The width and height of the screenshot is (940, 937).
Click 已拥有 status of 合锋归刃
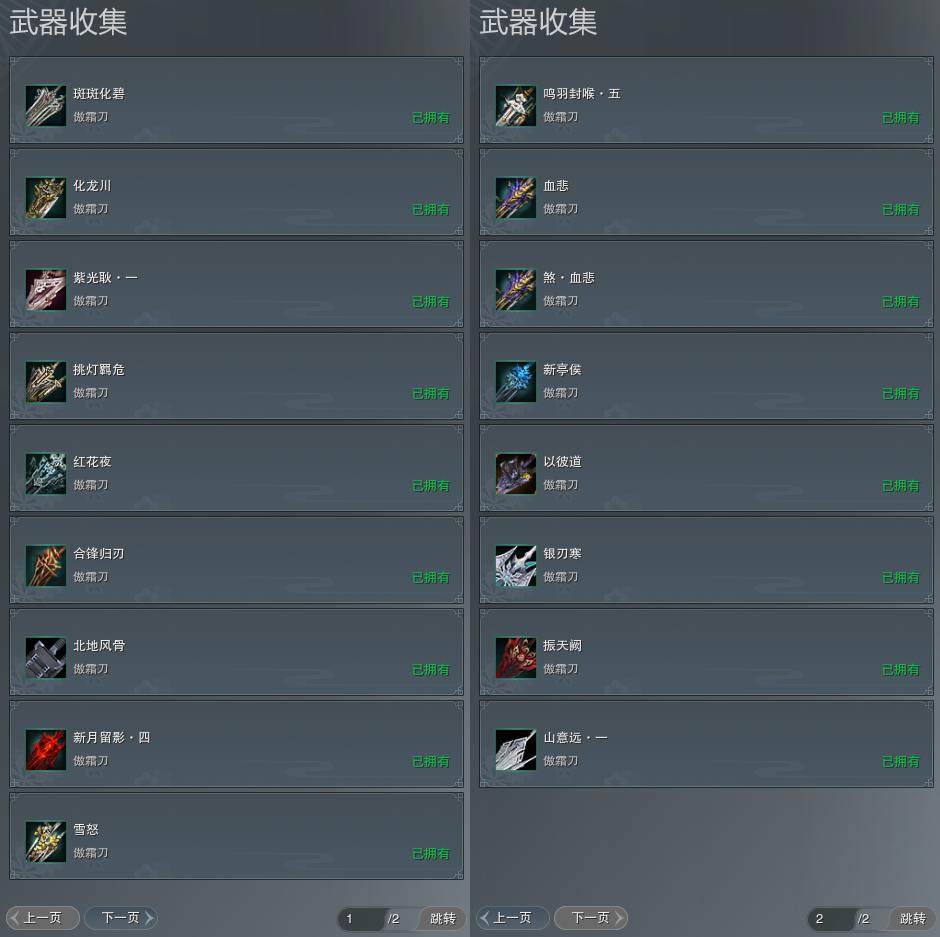tap(430, 577)
